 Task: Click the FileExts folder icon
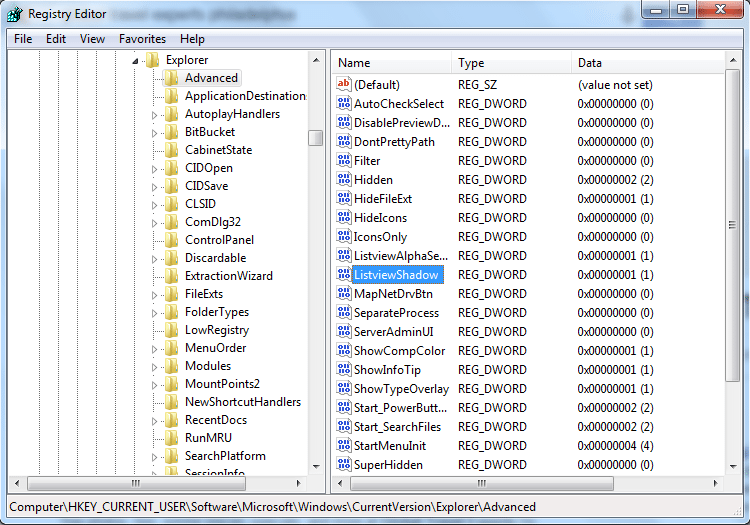pos(172,294)
